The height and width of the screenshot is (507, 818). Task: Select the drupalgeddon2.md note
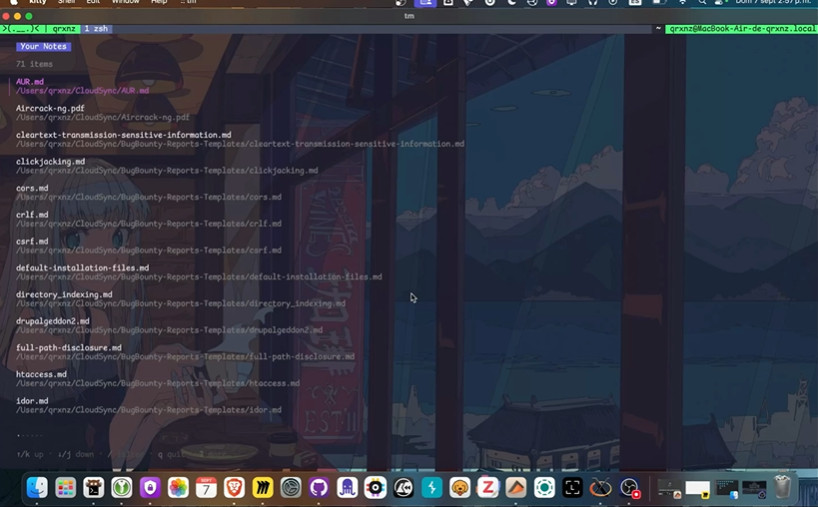tap(53, 321)
